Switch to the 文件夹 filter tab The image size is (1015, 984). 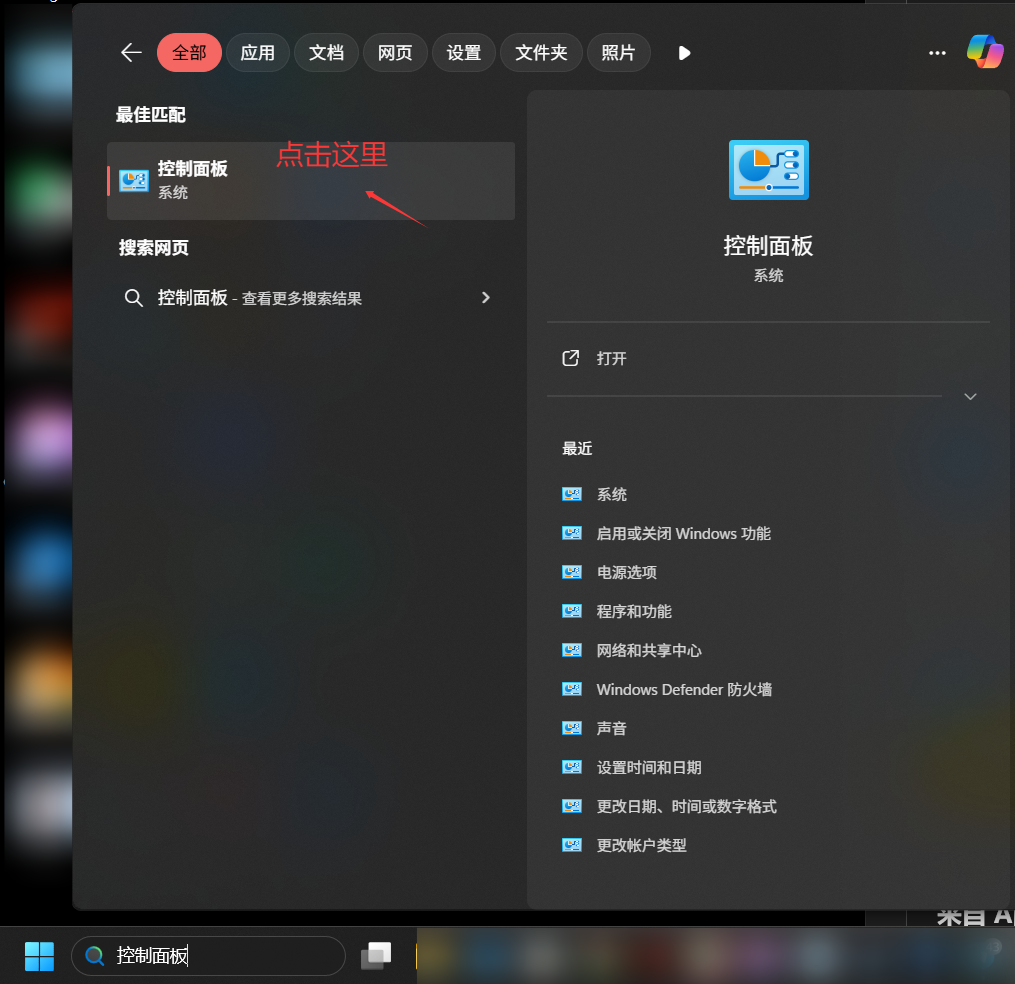tap(541, 53)
